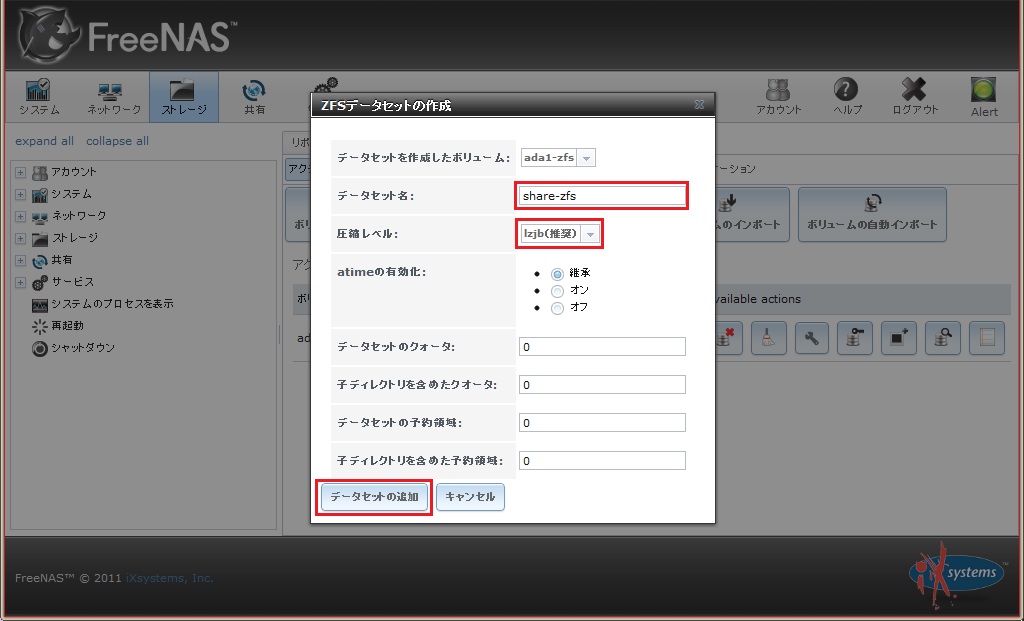1024x621 pixels.
Task: Expand the 共有 tree node
Action: (20, 261)
